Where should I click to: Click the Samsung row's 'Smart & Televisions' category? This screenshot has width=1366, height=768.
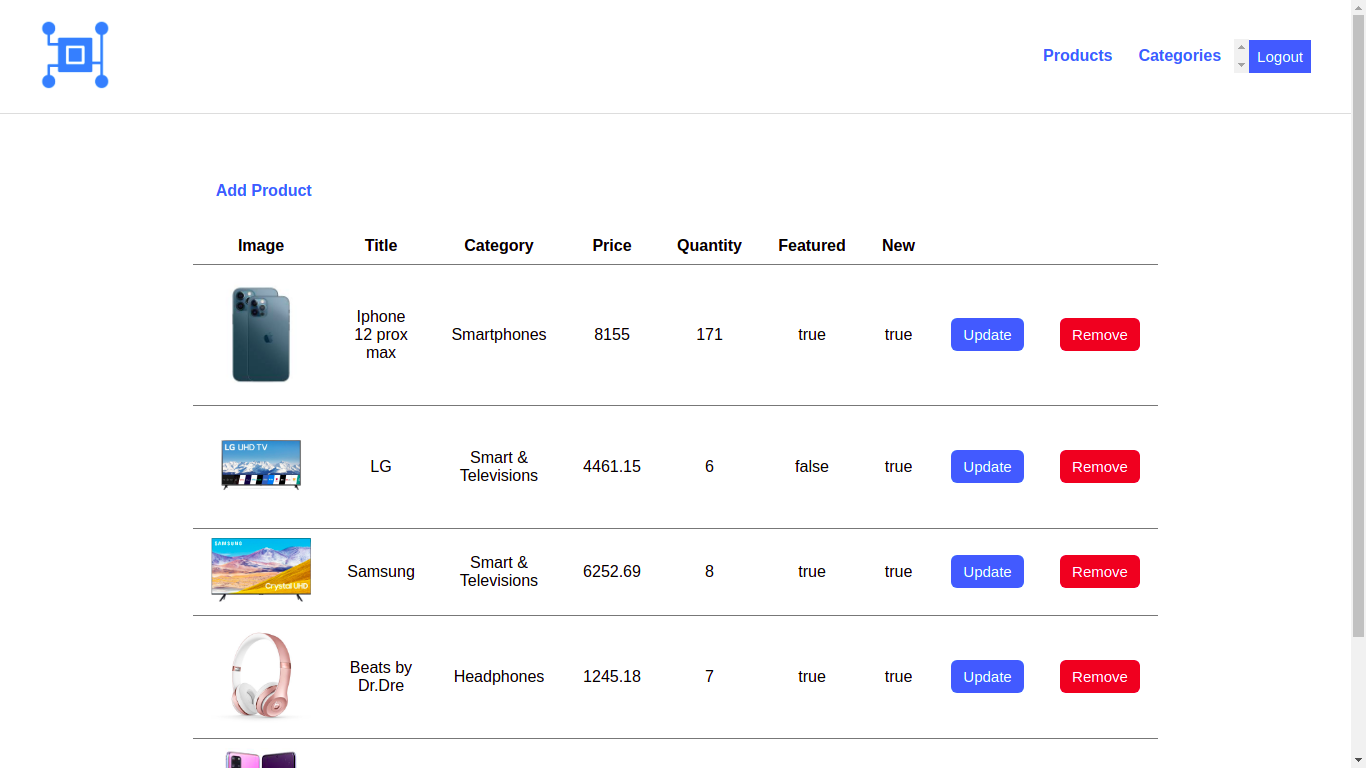(x=499, y=572)
